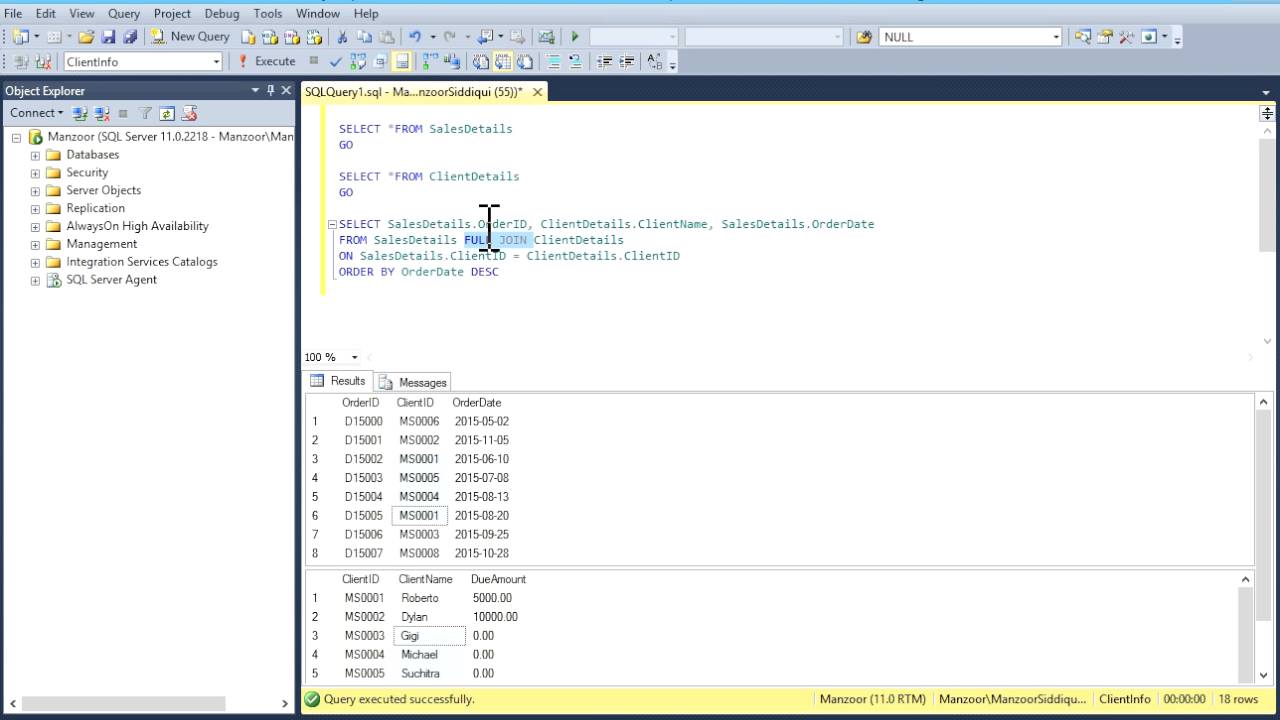Toggle Include Client Statistics
Image resolution: width=1280 pixels, height=720 pixels.
pyautogui.click(x=452, y=62)
